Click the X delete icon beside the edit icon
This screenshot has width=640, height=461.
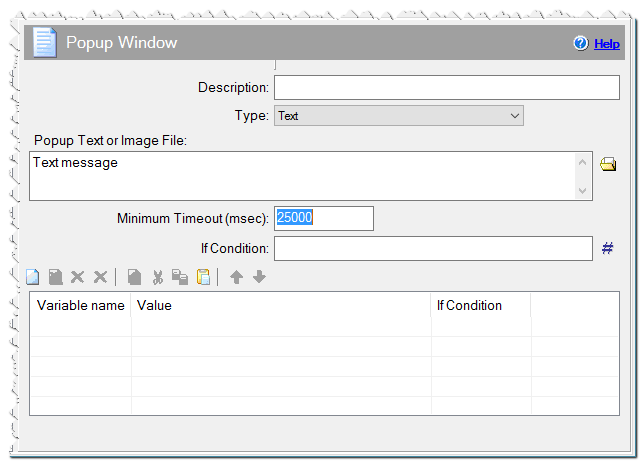click(77, 277)
